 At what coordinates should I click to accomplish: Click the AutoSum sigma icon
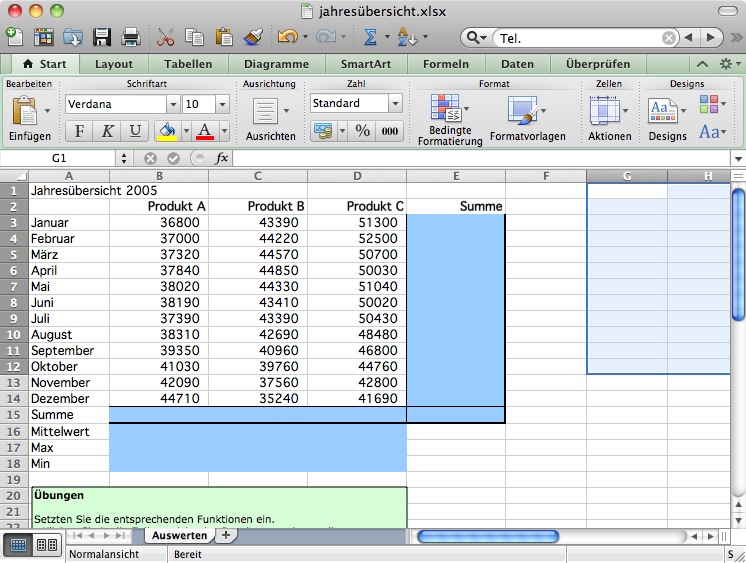[369, 37]
